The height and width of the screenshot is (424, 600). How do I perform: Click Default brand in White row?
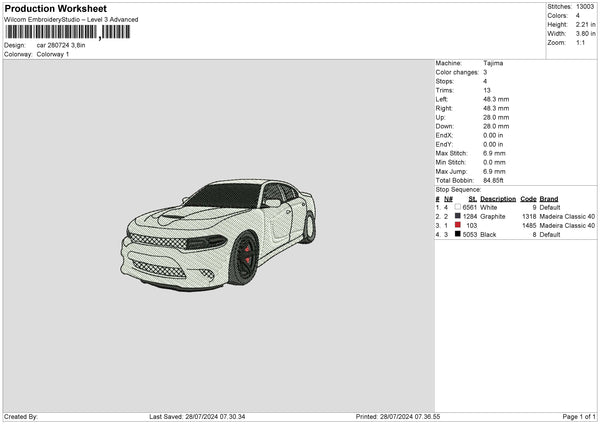point(550,207)
